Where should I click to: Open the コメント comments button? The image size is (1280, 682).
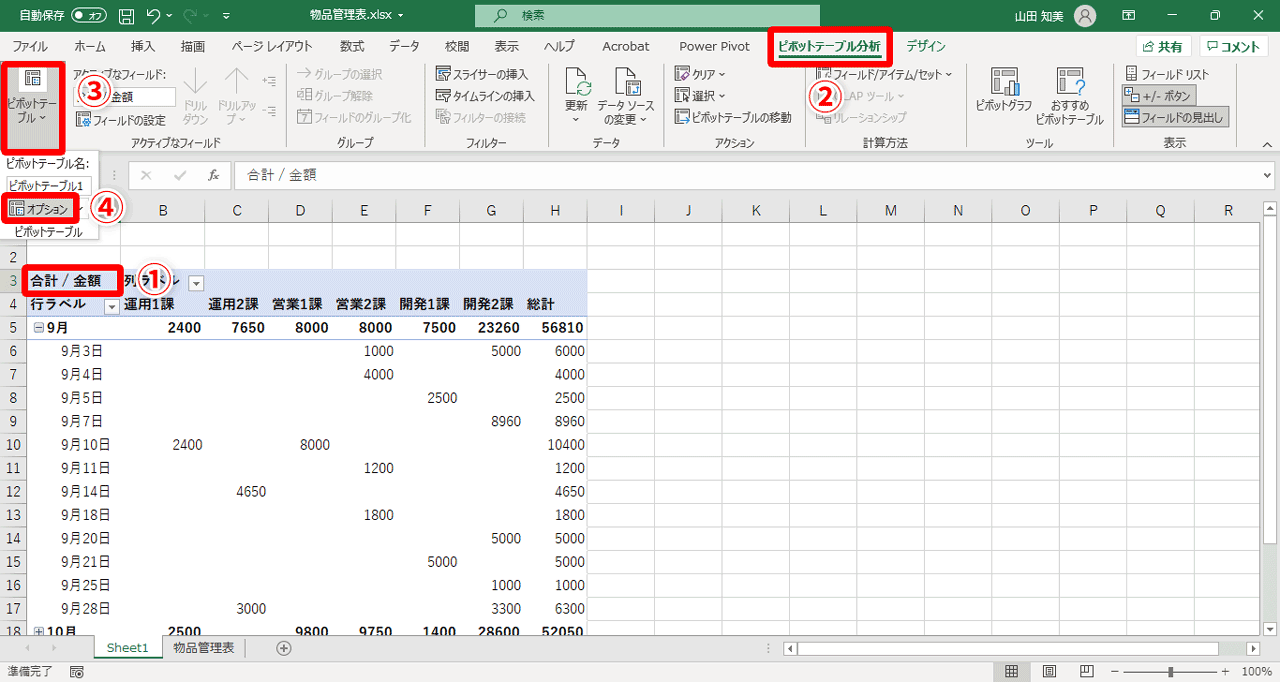coord(1234,47)
